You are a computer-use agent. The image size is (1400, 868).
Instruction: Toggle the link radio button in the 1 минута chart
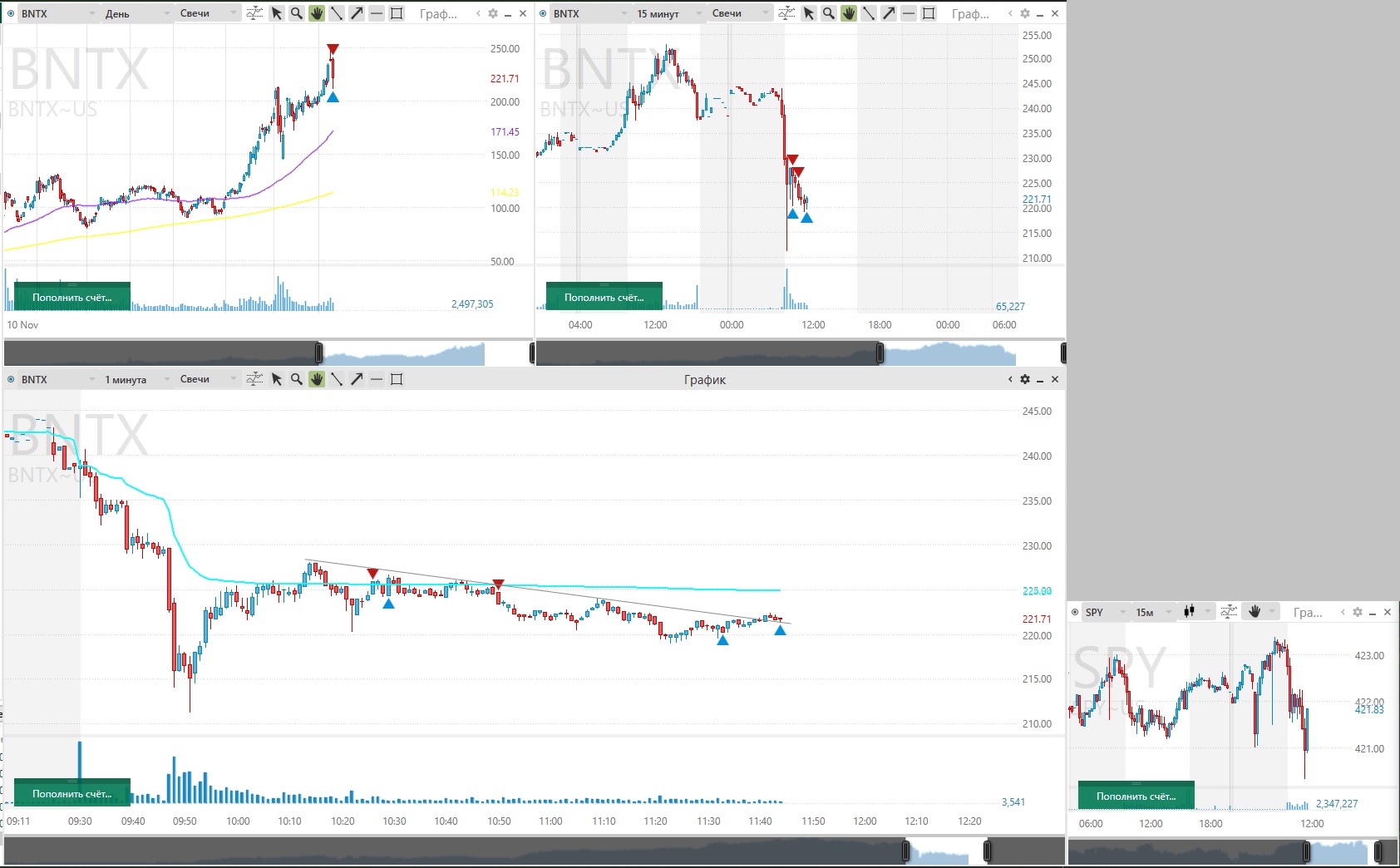(x=11, y=379)
